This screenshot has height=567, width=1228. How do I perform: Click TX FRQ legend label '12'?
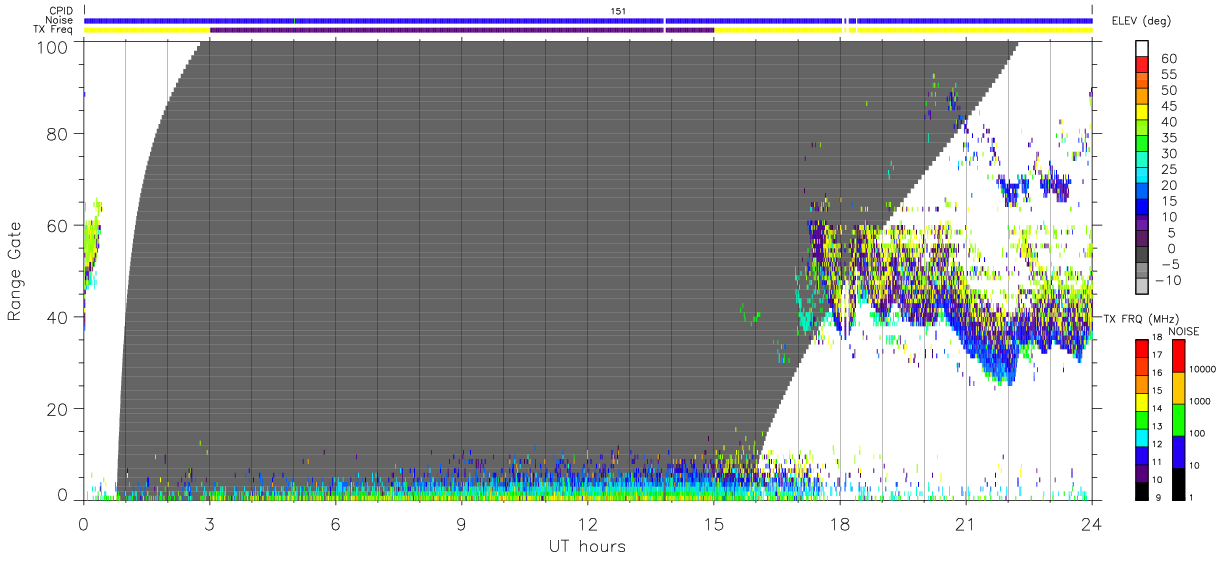(x=1156, y=444)
